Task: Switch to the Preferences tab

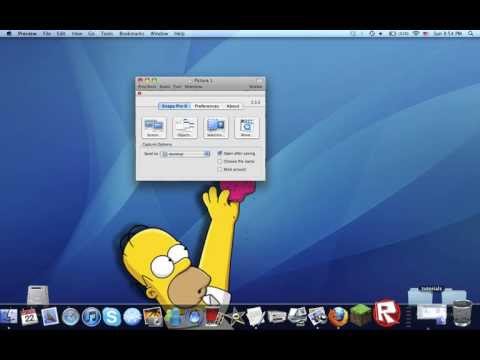Action: (x=207, y=106)
